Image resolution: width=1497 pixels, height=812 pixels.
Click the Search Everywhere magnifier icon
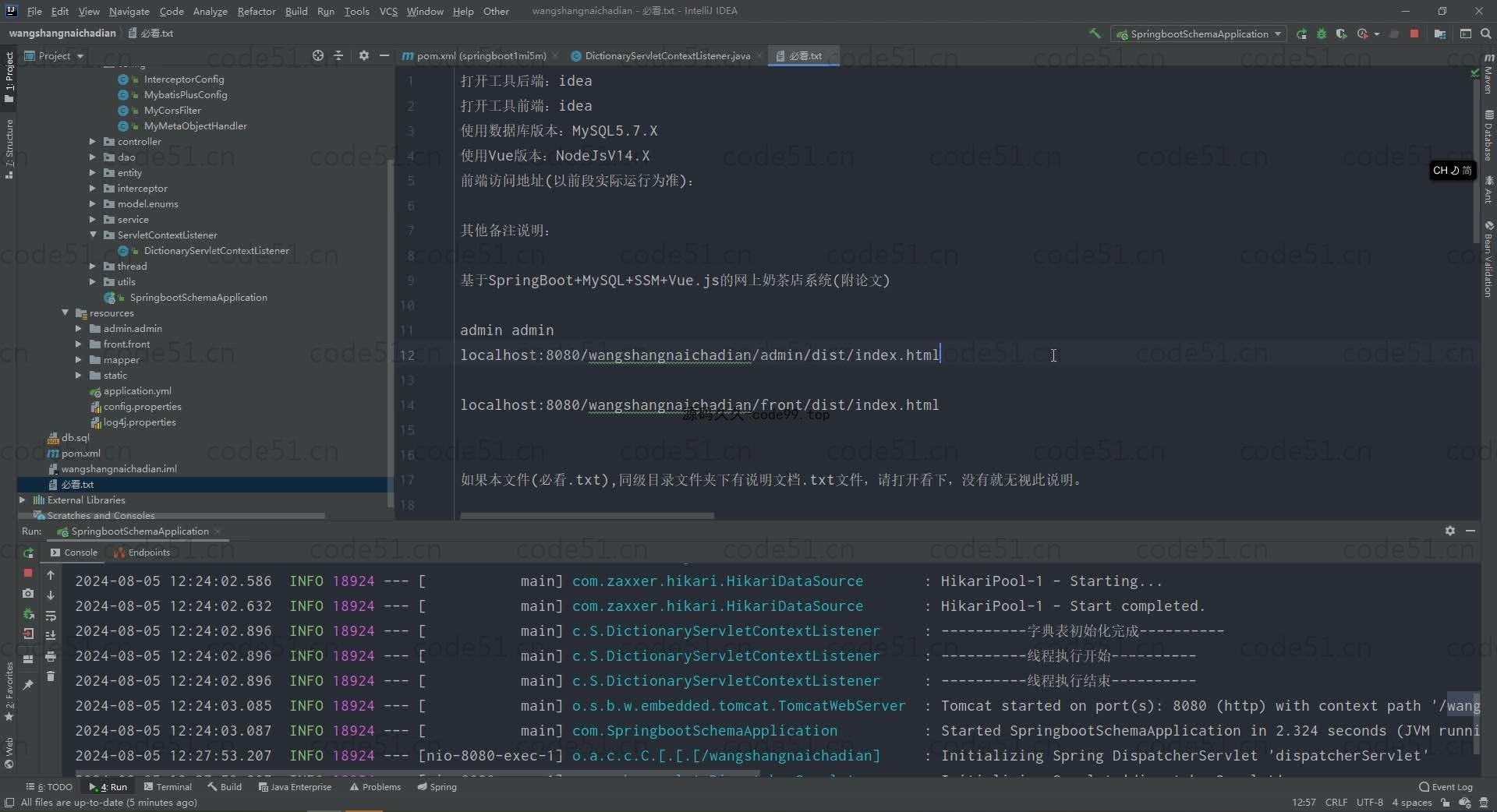pyautogui.click(x=1485, y=34)
